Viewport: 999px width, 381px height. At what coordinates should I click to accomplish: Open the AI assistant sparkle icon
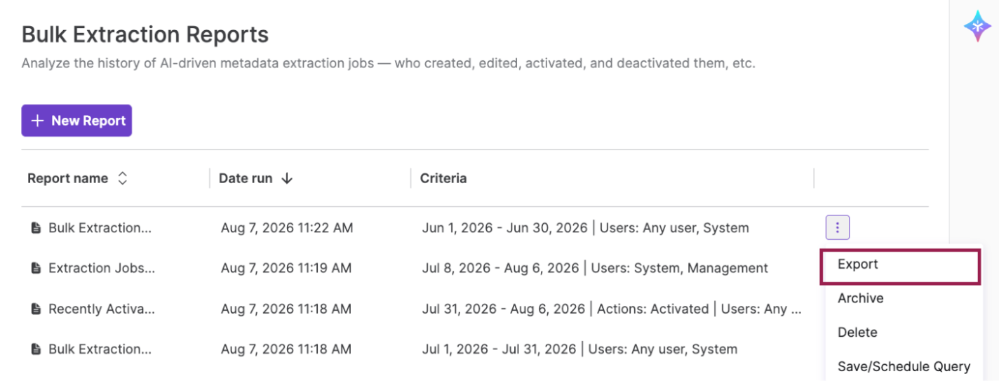coord(977,27)
